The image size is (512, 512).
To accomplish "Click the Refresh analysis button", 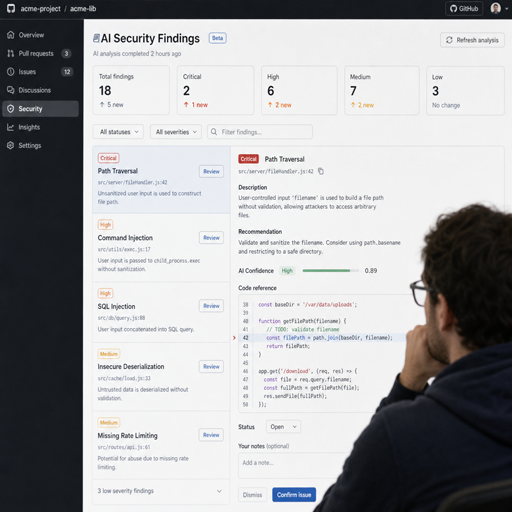I will [472, 40].
